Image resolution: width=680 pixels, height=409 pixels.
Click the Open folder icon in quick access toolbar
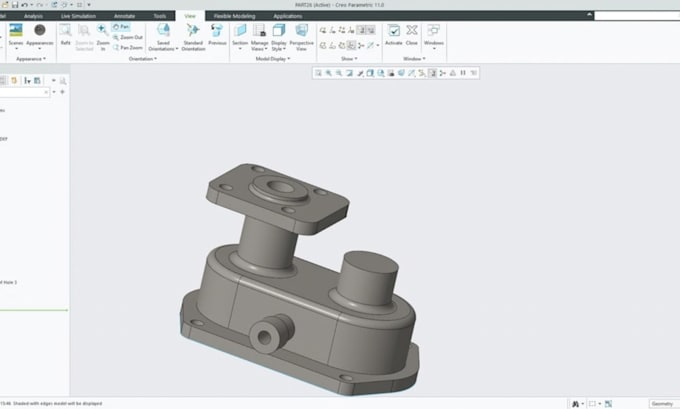5,5
